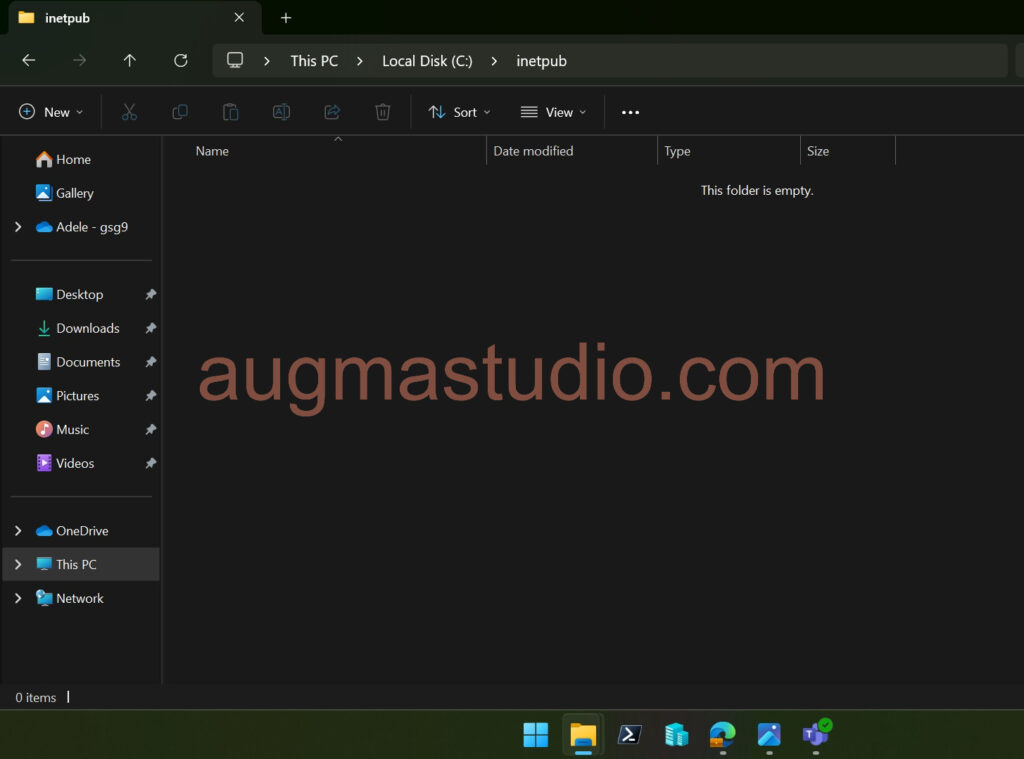Open the Sort options dropdown

click(460, 112)
